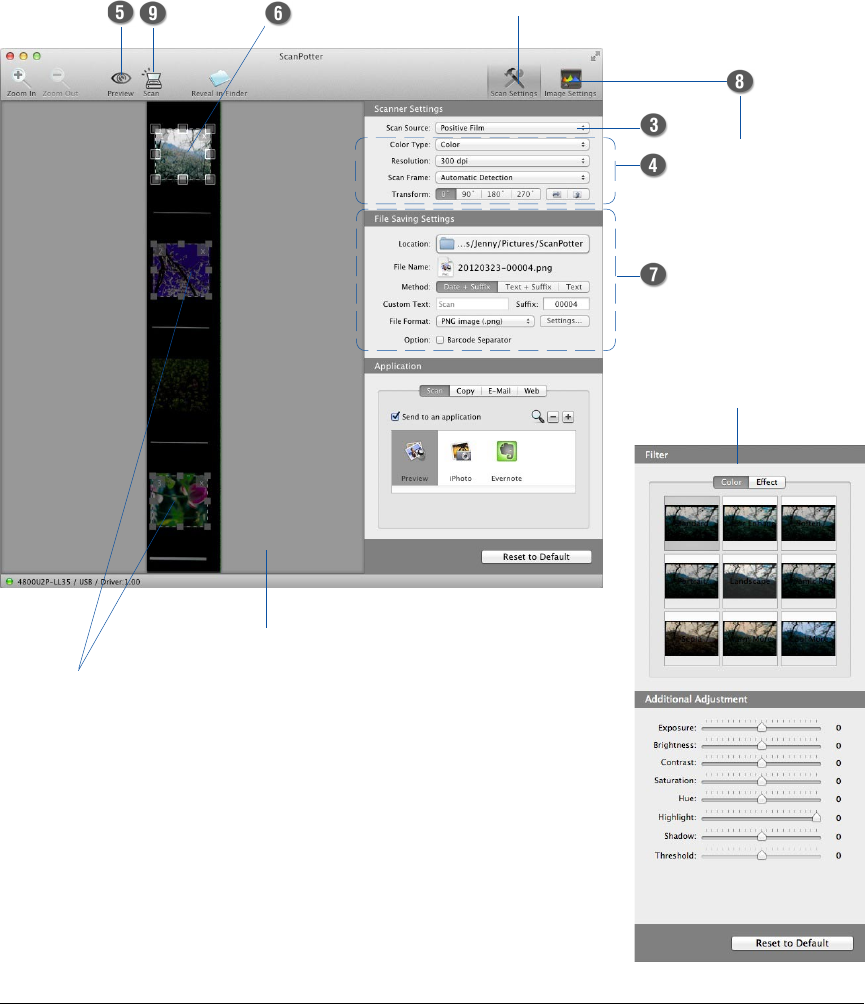Switch to the Effect filter tab
Viewport: 865px width, 1004px height.
pos(767,482)
